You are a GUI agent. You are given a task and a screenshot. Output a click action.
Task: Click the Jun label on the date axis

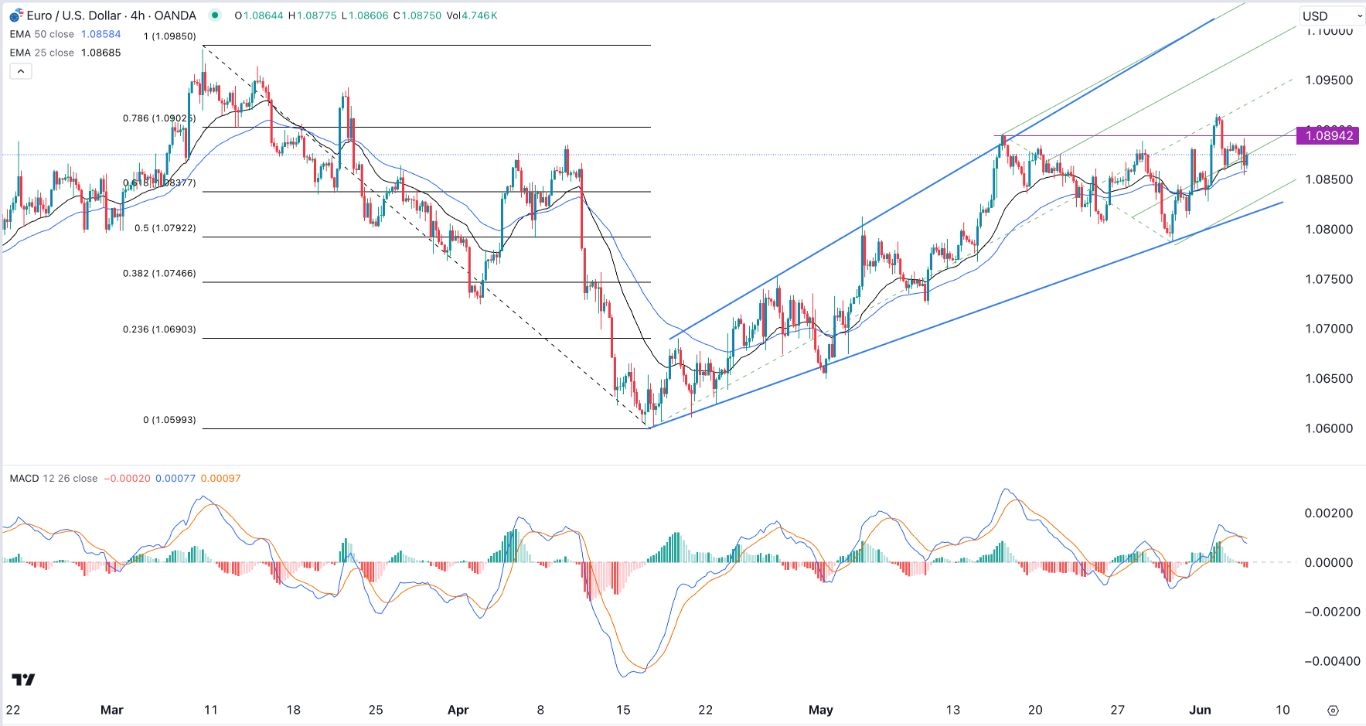click(1200, 710)
